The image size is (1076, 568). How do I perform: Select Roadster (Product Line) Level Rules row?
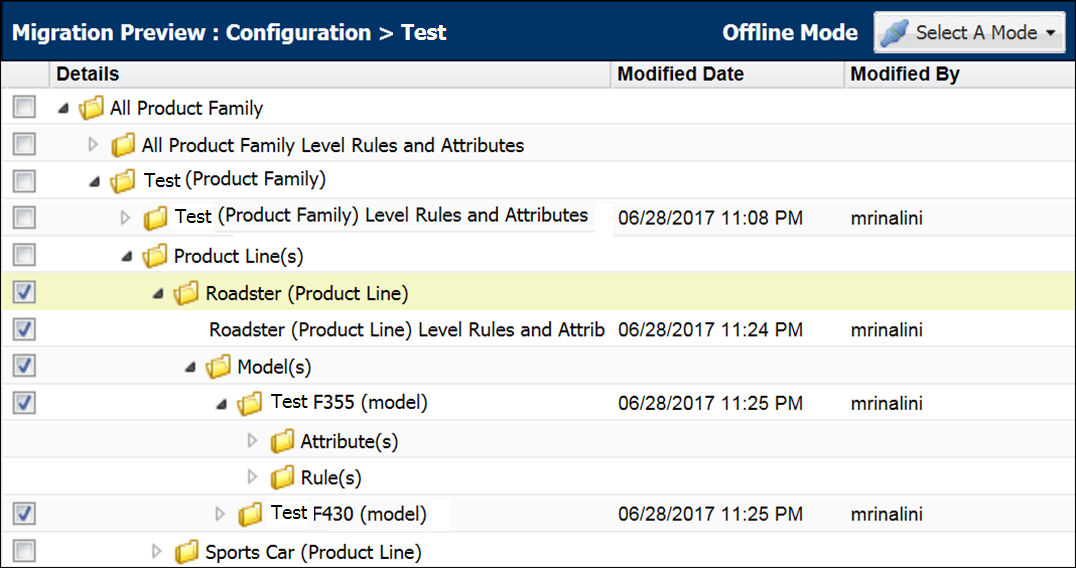pyautogui.click(x=406, y=330)
